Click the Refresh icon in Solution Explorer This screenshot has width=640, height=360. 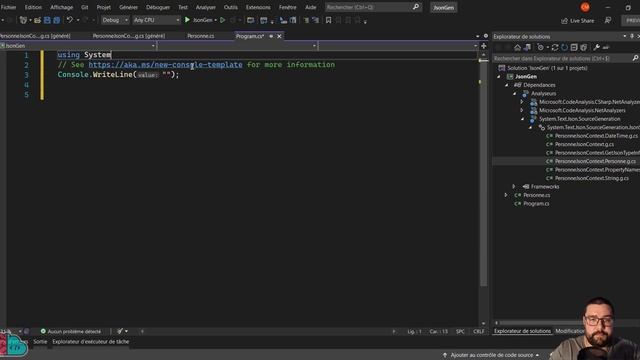tap(564, 48)
